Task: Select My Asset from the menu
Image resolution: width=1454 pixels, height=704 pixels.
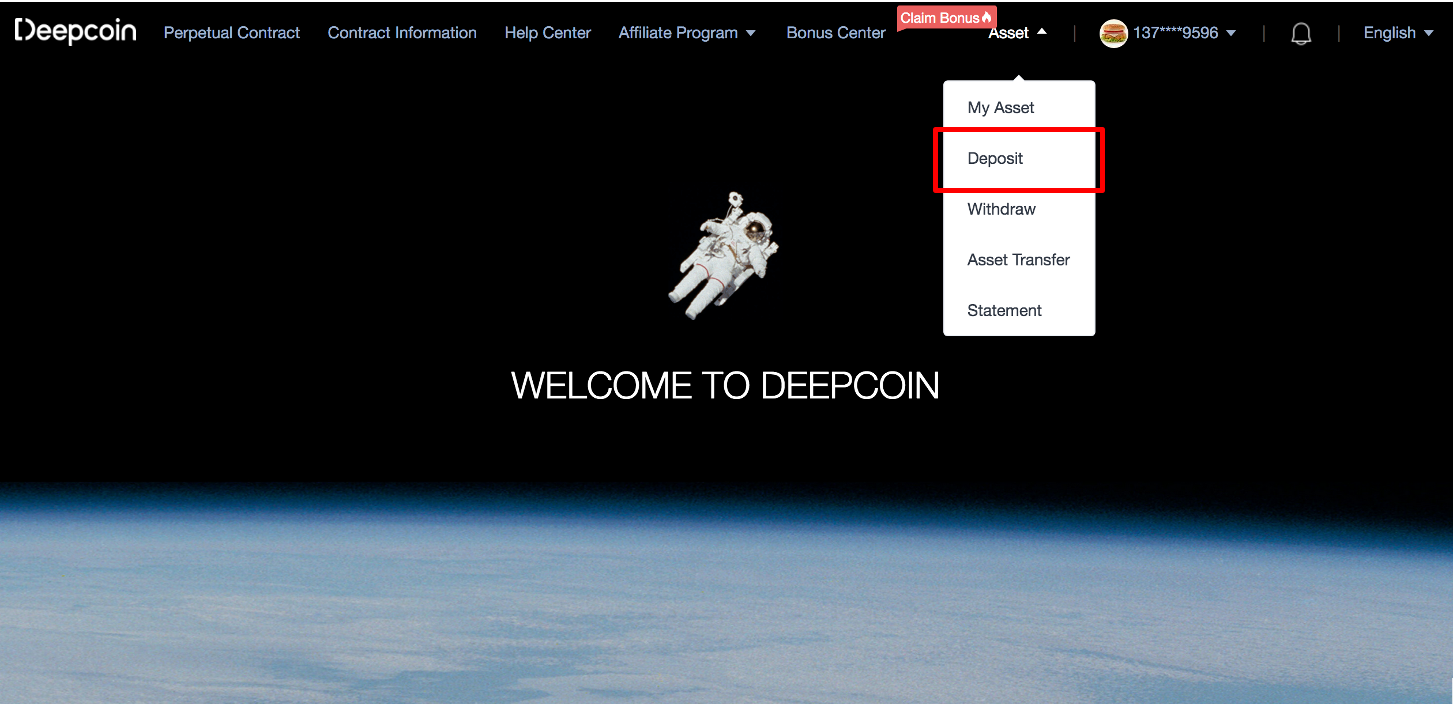Action: (x=1019, y=108)
